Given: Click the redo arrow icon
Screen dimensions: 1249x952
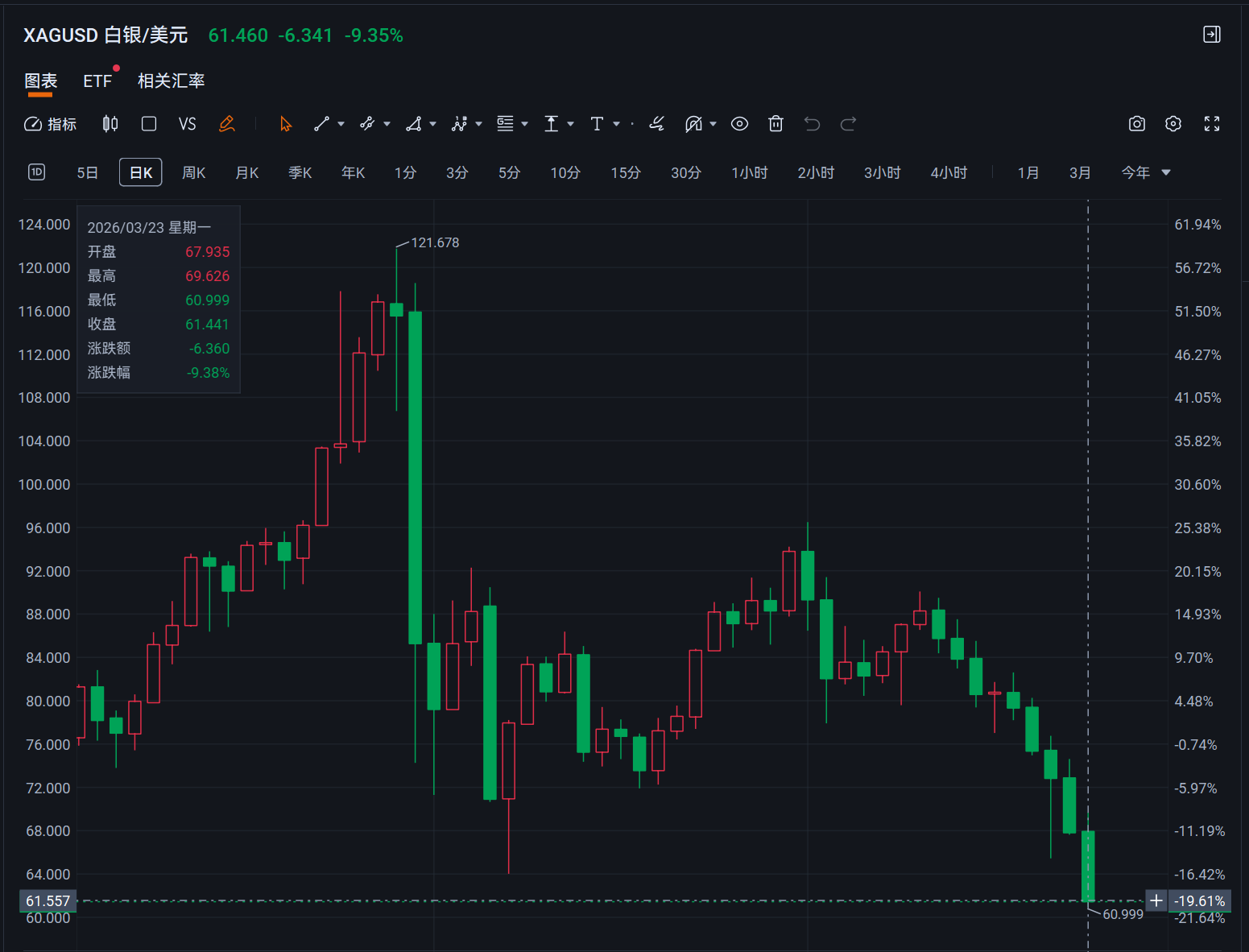Looking at the screenshot, I should coord(848,124).
